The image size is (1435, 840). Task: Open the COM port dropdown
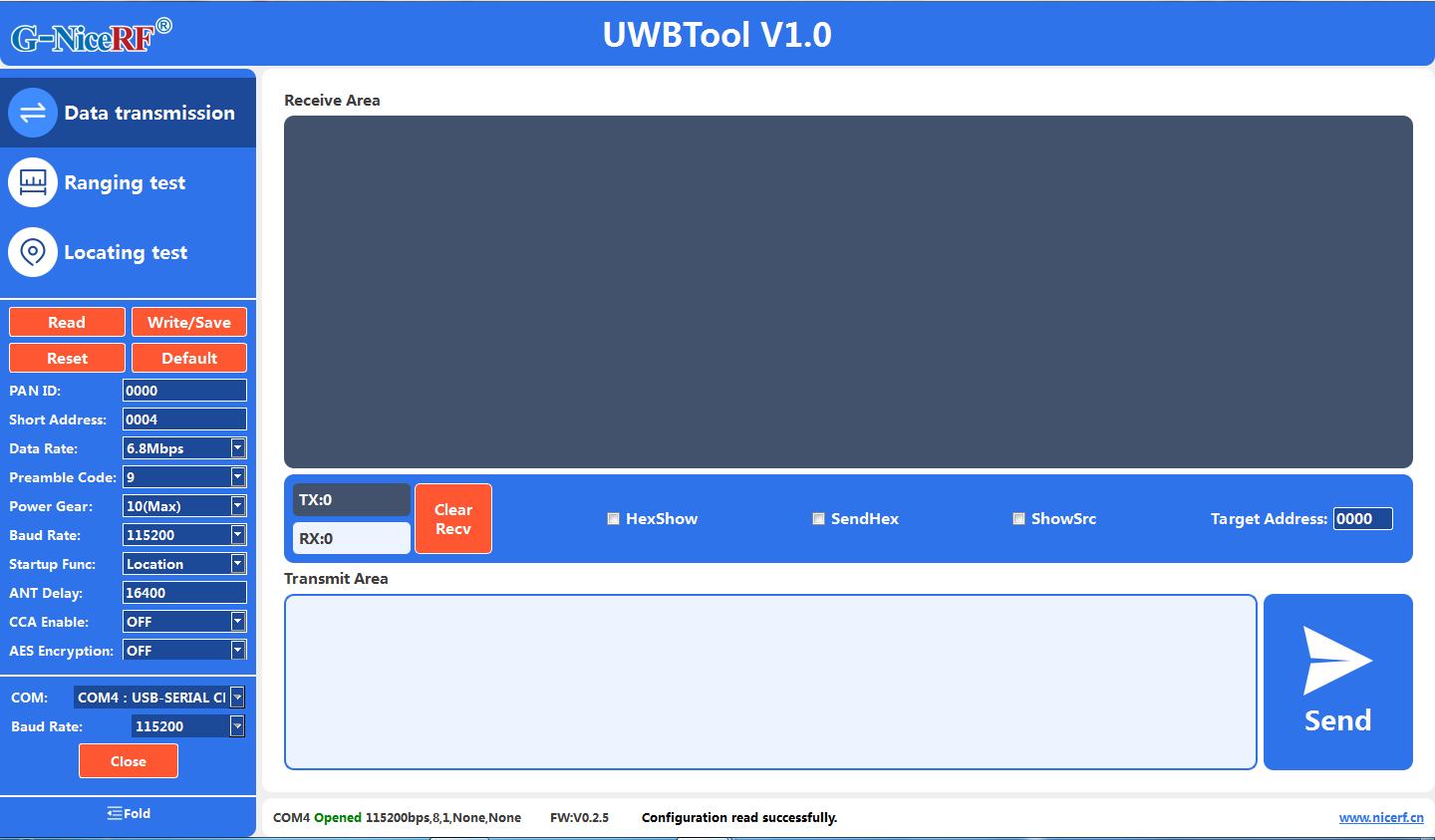pyautogui.click(x=159, y=698)
